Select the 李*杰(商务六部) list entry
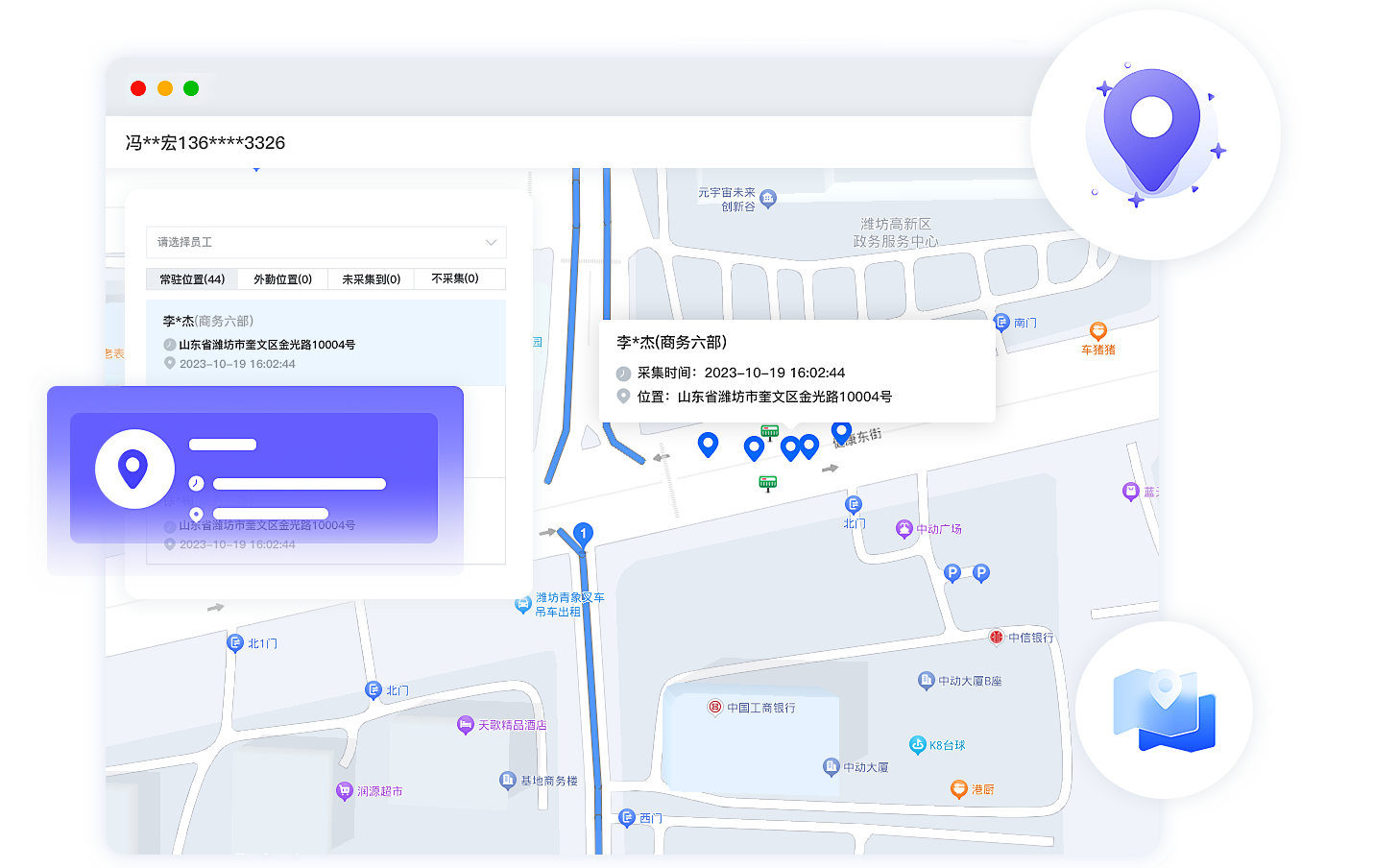Viewport: 1398px width, 868px height. (325, 343)
